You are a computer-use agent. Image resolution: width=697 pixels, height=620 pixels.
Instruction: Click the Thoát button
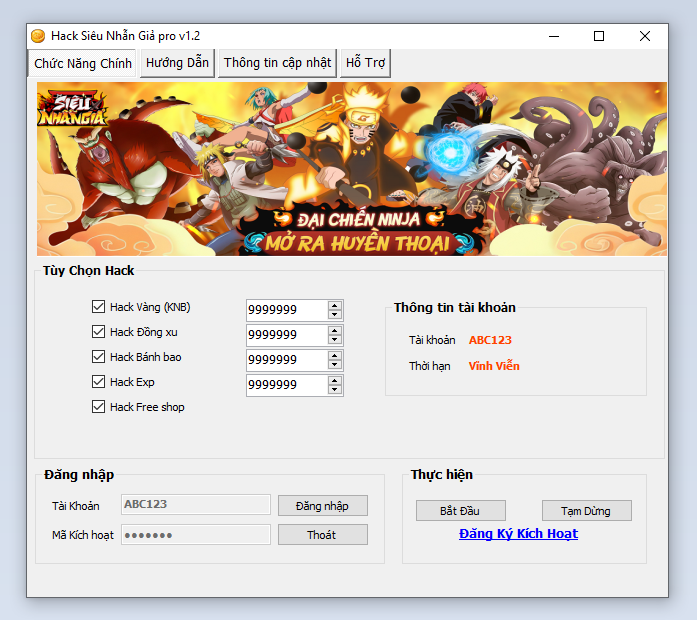click(322, 535)
